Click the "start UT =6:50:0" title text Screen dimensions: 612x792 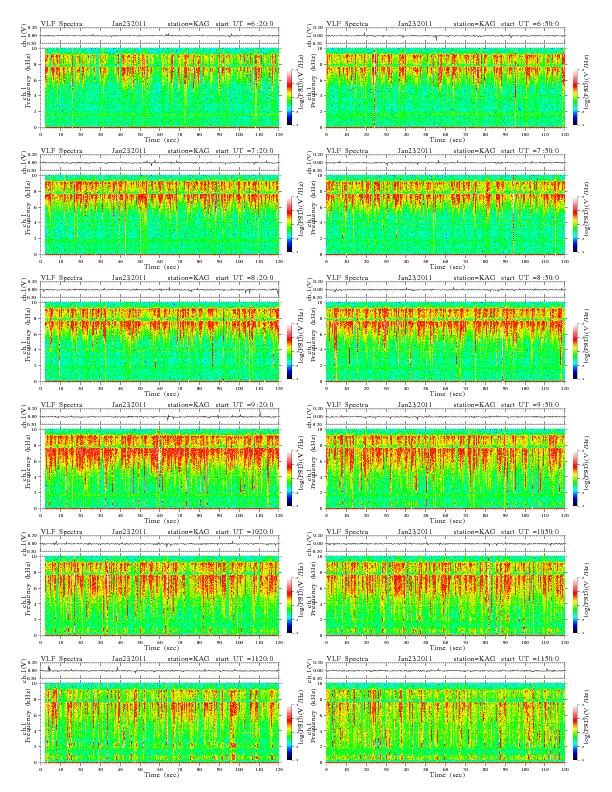[530, 24]
